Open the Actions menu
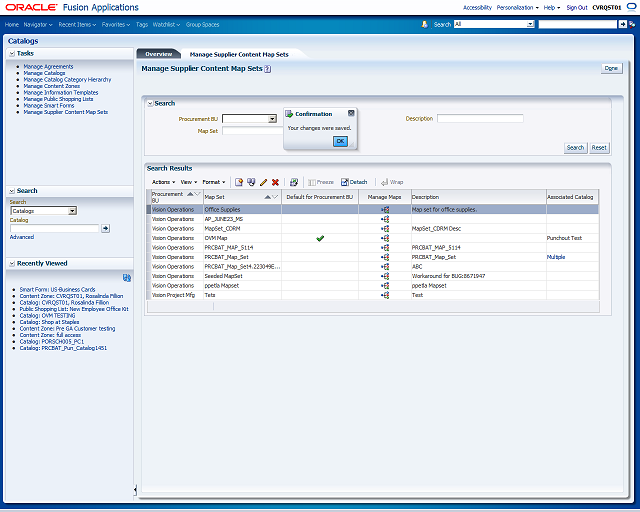 [x=163, y=182]
